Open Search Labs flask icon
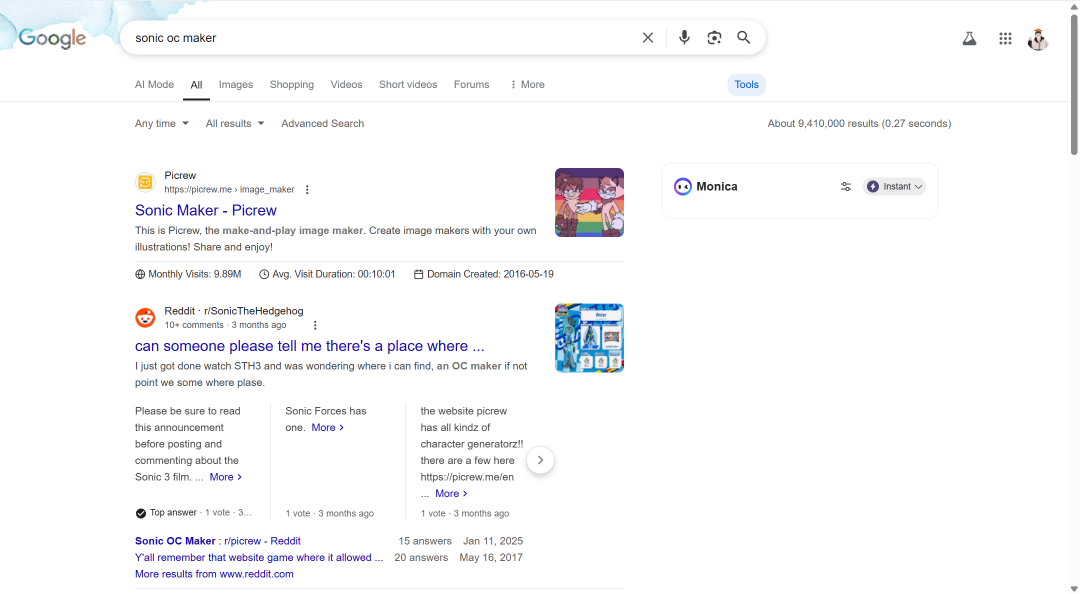 pyautogui.click(x=969, y=39)
